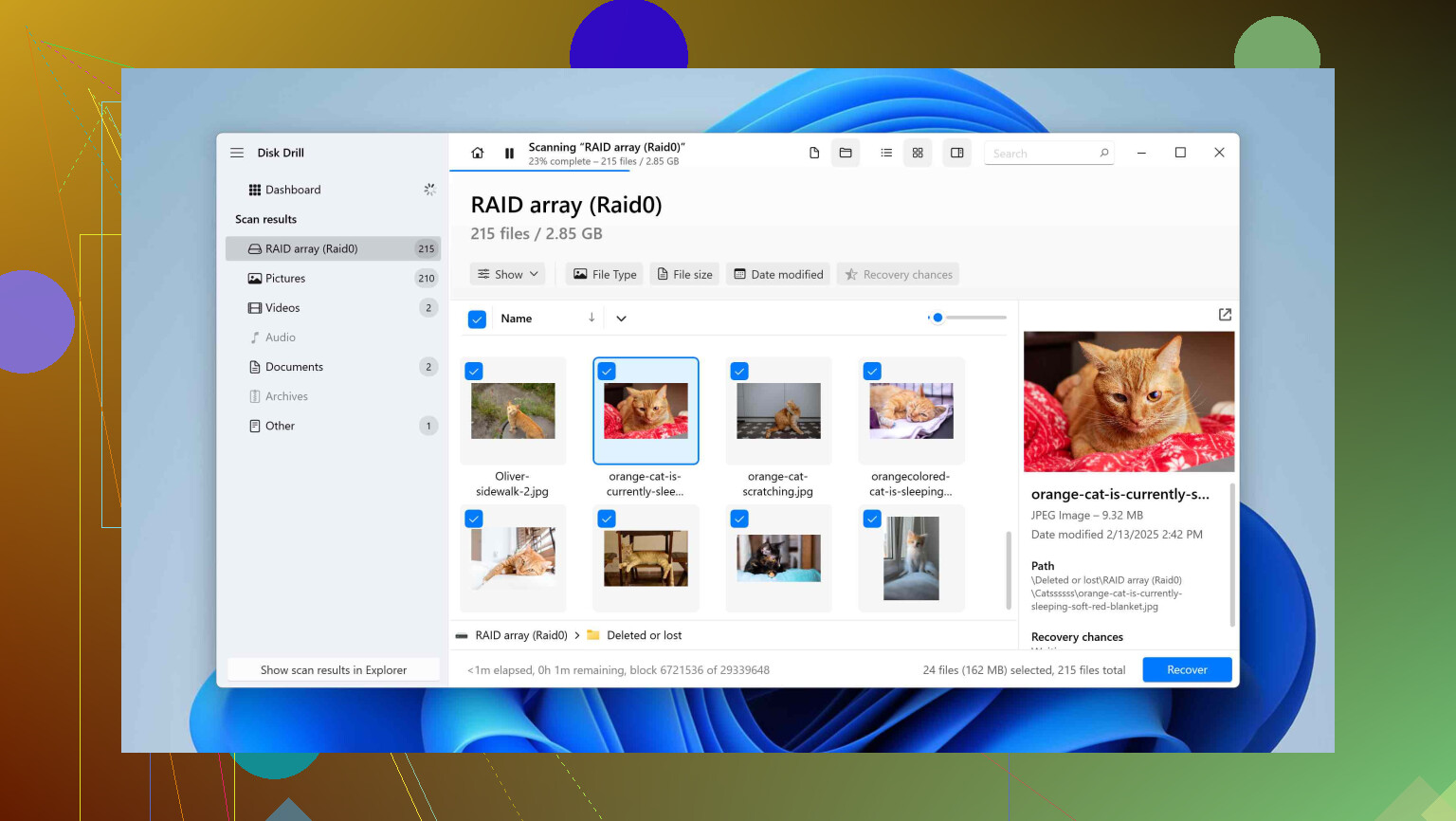This screenshot has height=821, width=1456.
Task: Uncheck the select-all checkbox beside Name
Action: tap(477, 319)
